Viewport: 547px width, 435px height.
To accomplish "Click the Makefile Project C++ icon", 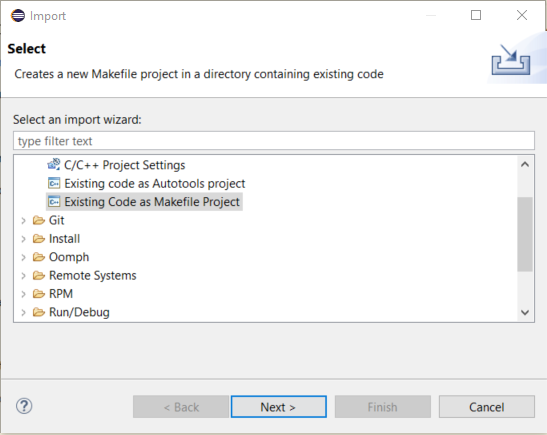I will click(x=54, y=202).
